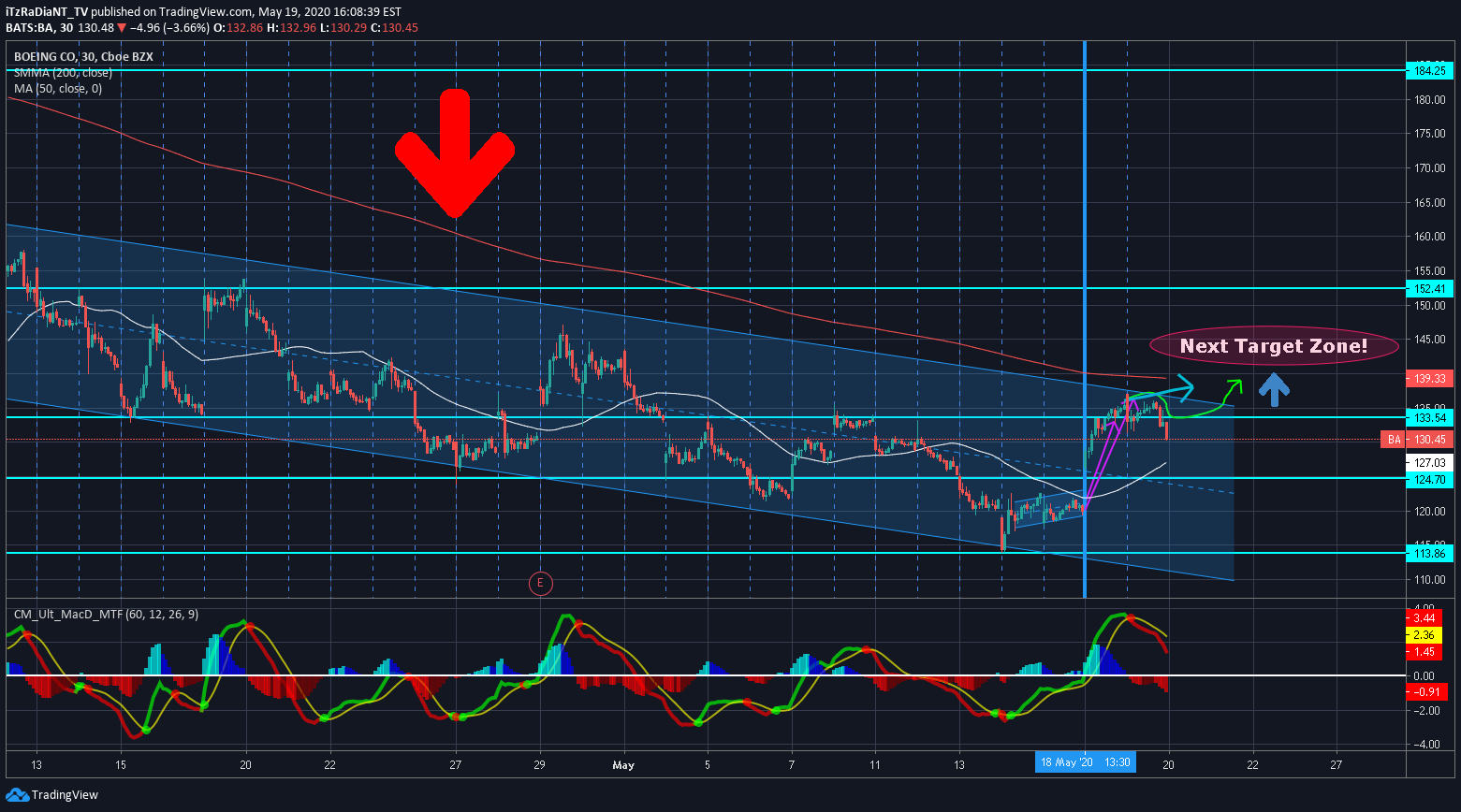Click the 'O:132.86' open value in header

point(238,28)
